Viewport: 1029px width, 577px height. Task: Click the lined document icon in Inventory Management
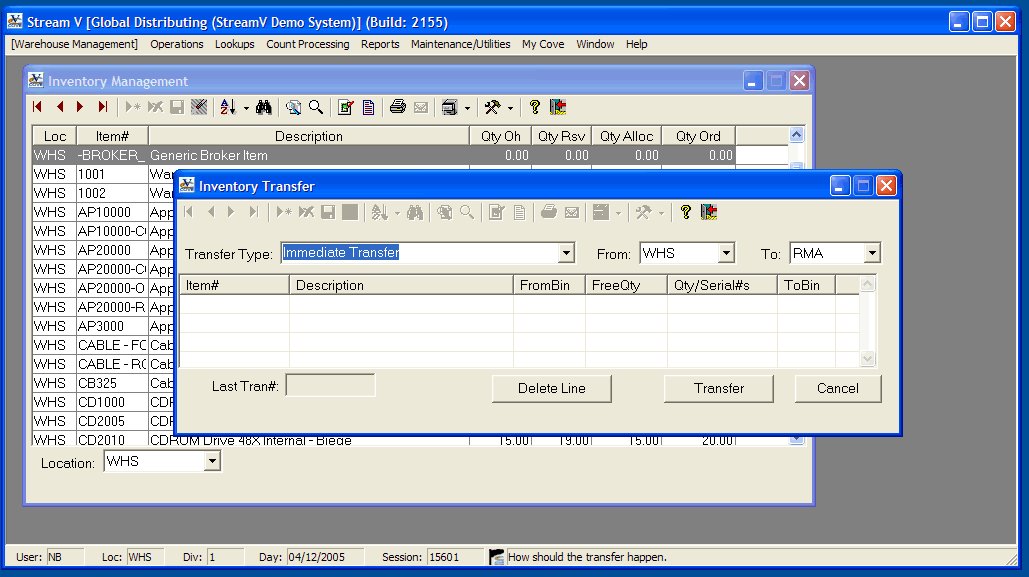pos(369,107)
